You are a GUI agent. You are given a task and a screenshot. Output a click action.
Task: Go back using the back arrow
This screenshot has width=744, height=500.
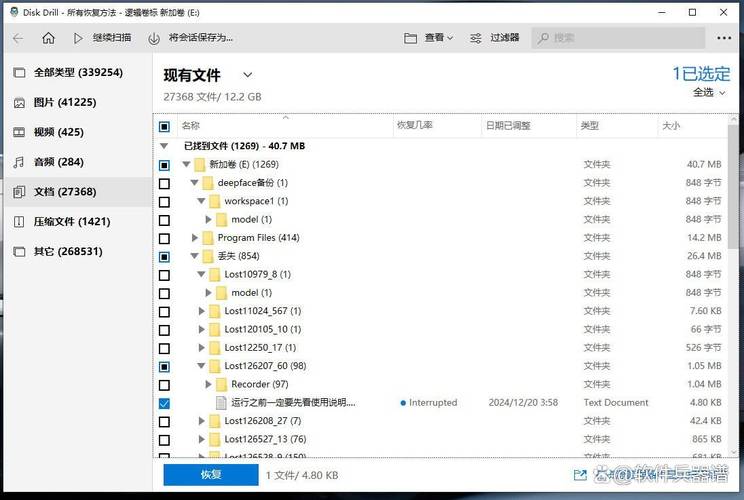[x=18, y=38]
